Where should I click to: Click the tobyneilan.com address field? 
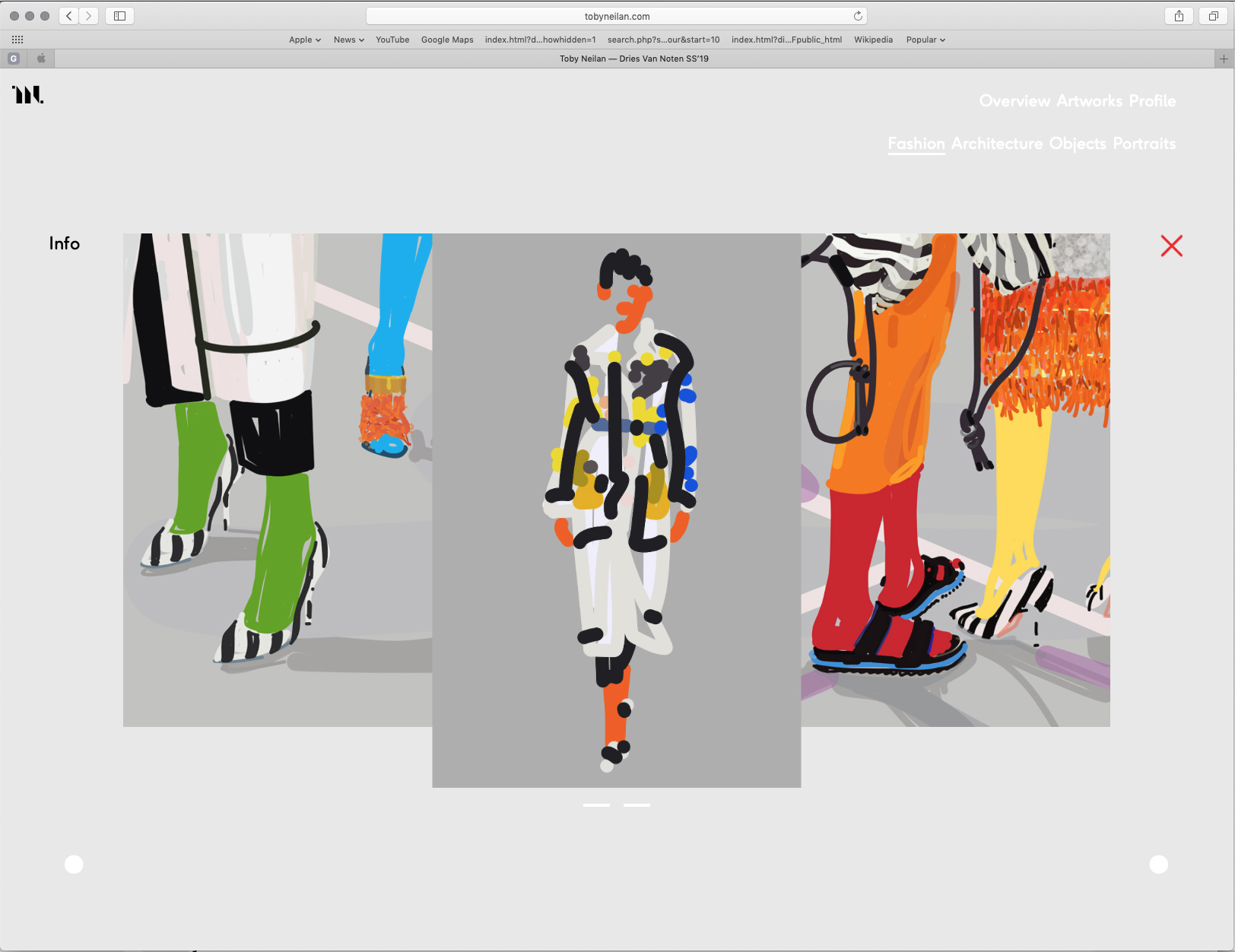click(616, 16)
